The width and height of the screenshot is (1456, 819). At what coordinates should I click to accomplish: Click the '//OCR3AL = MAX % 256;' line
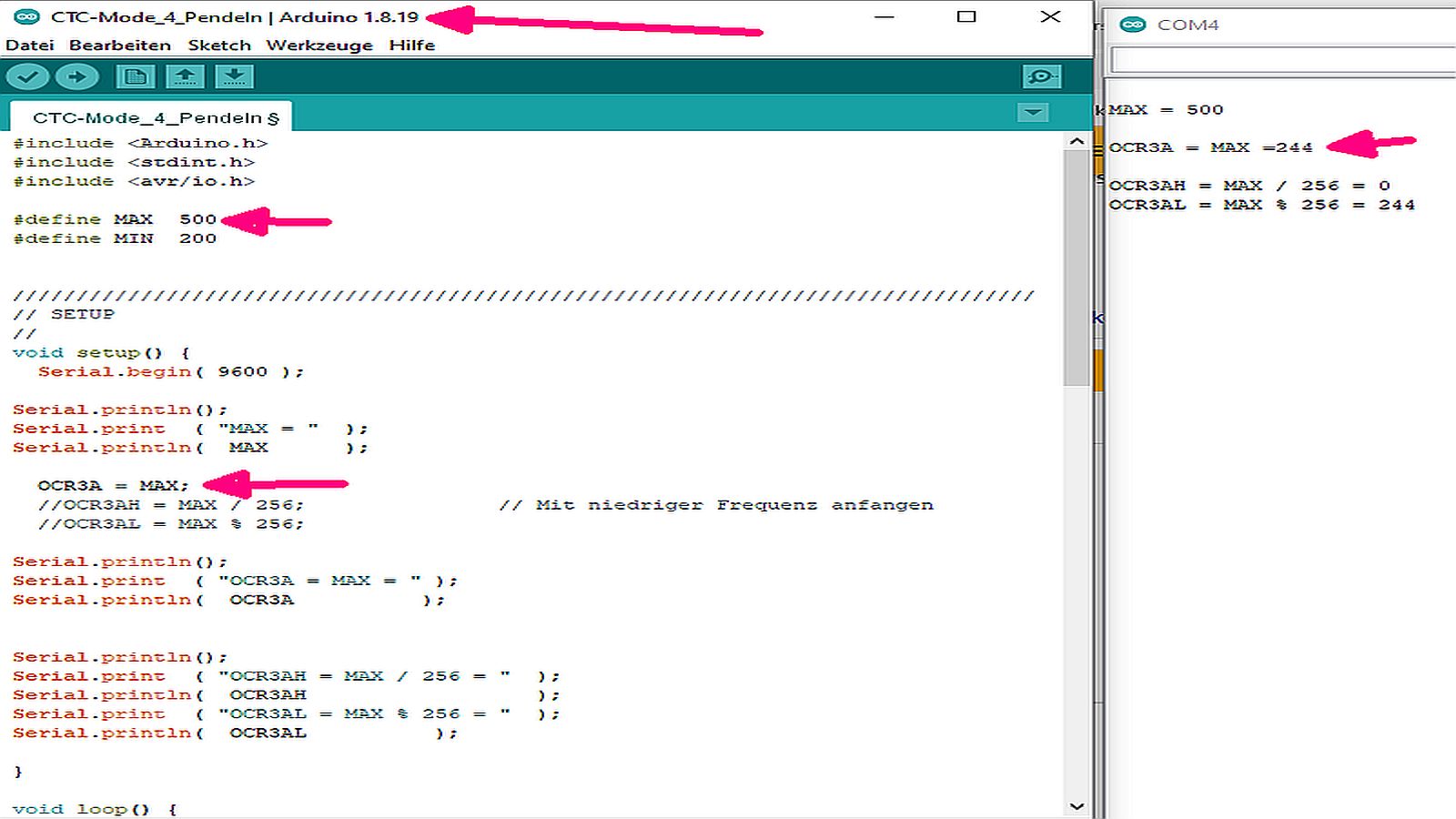point(171,524)
